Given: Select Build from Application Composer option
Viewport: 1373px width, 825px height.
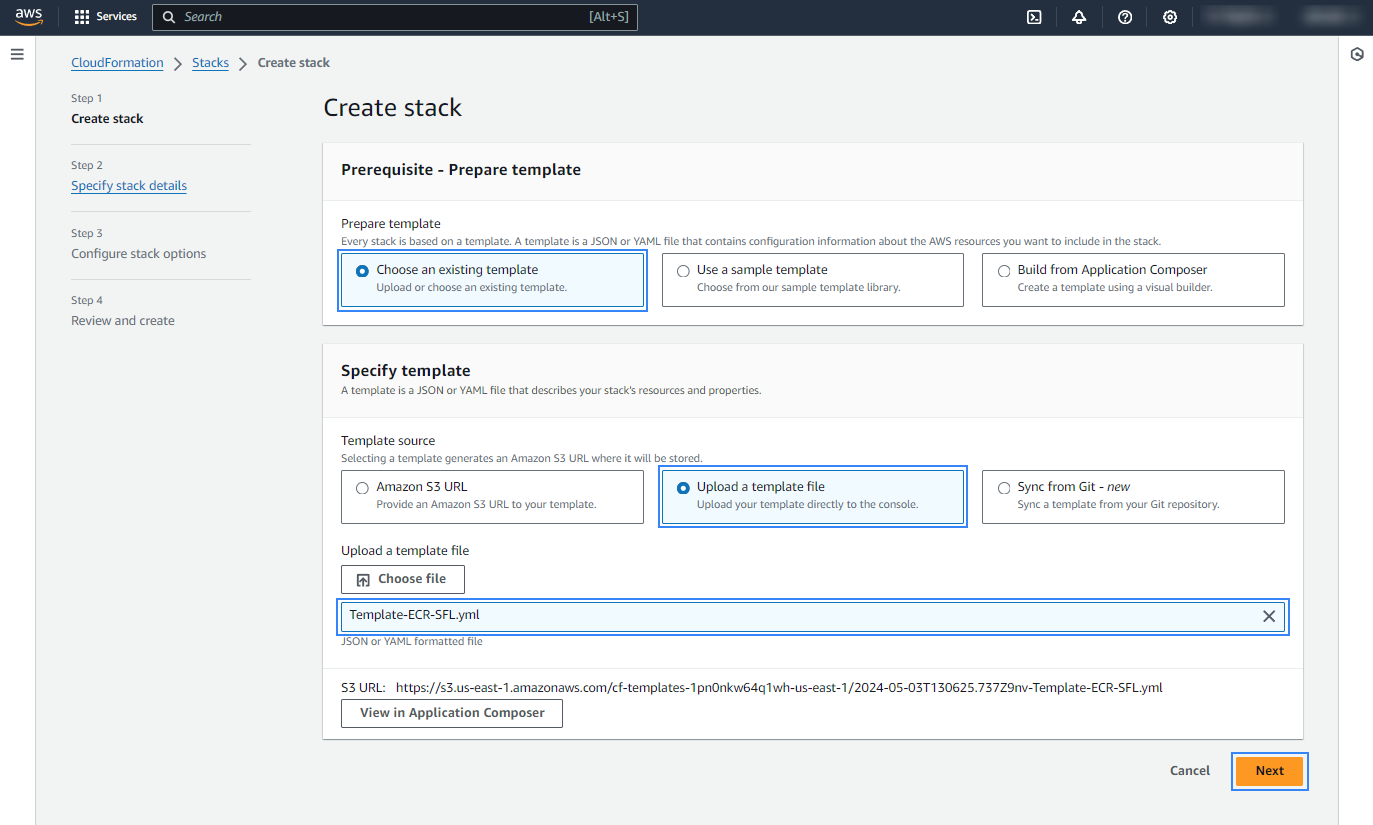Looking at the screenshot, I should (x=1004, y=271).
